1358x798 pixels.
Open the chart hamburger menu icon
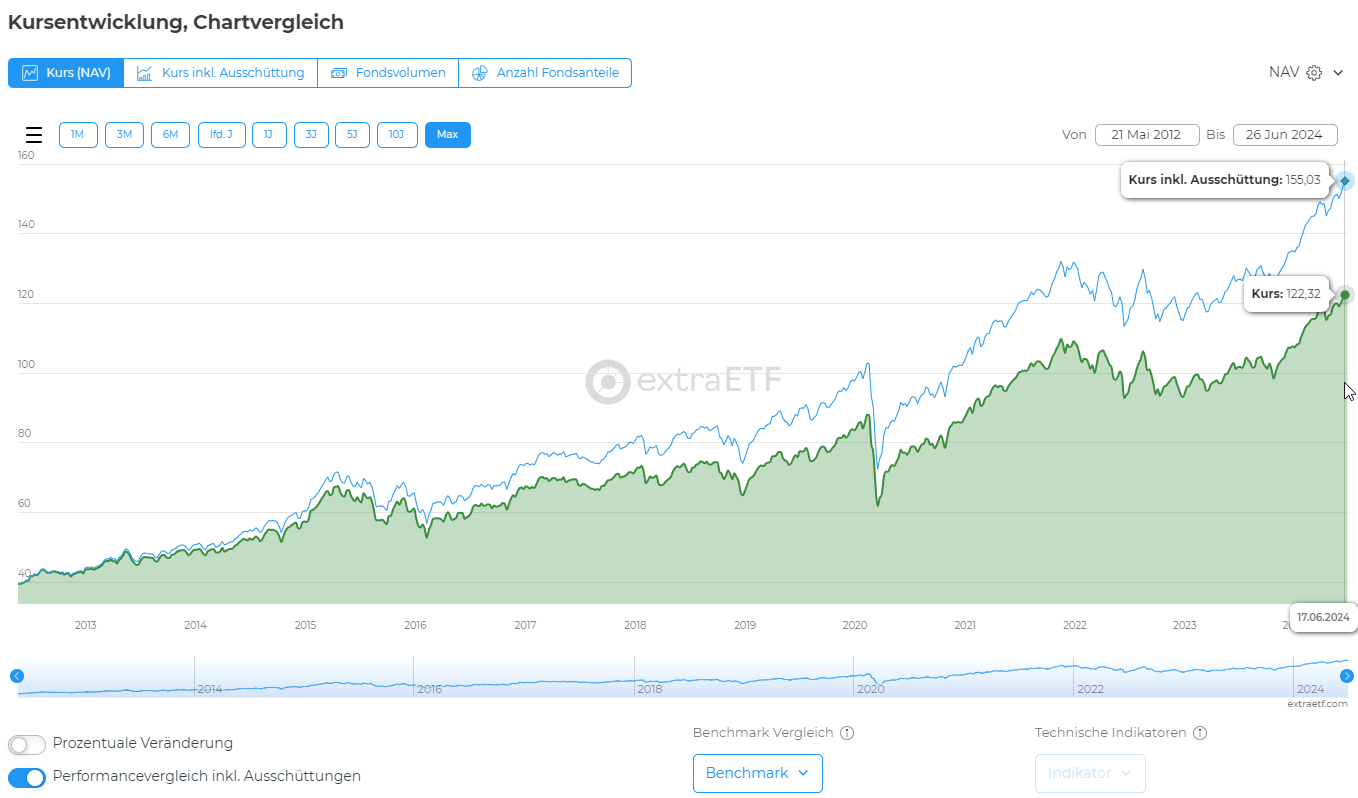point(34,135)
